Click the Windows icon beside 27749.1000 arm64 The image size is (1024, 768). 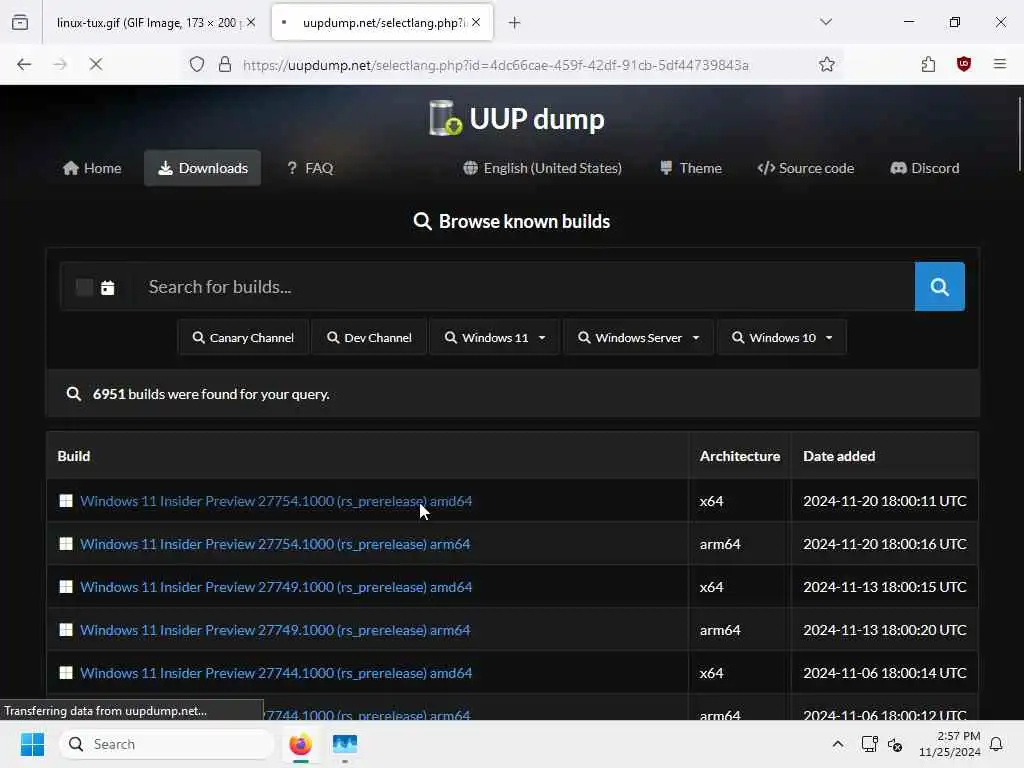pos(66,630)
